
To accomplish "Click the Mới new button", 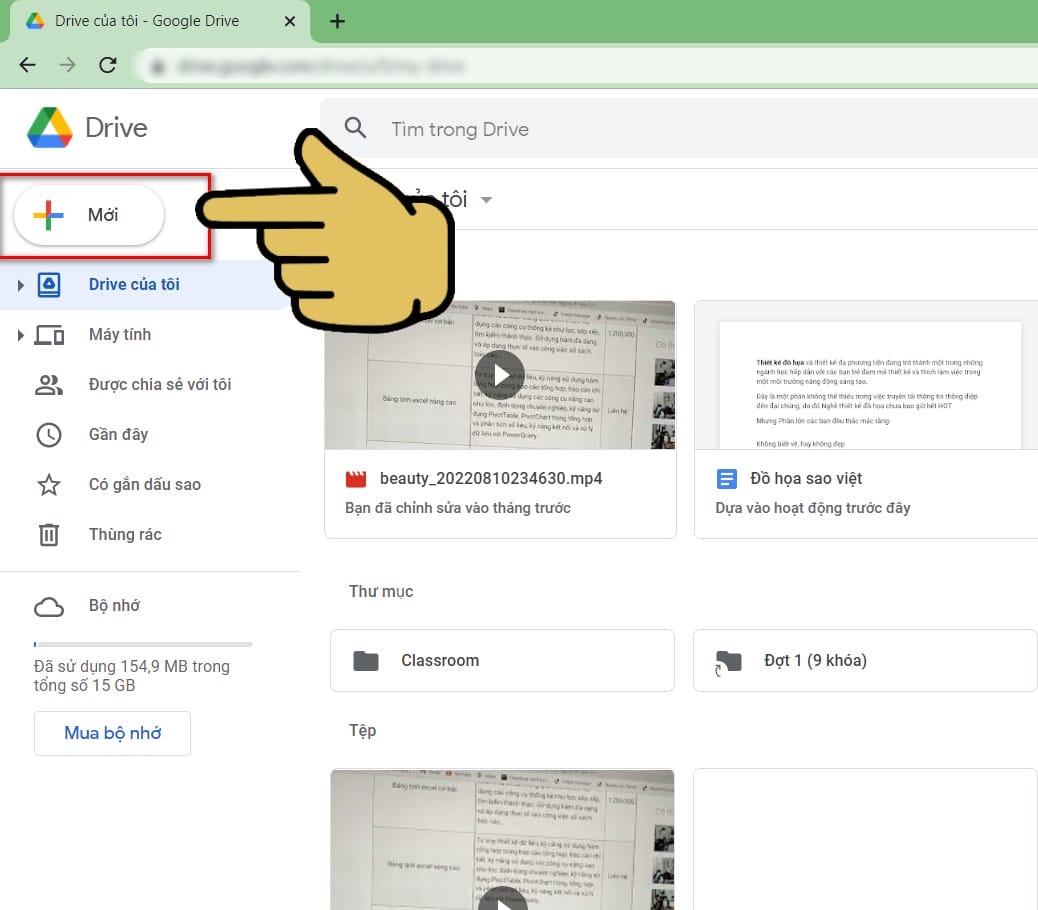I will click(x=89, y=215).
